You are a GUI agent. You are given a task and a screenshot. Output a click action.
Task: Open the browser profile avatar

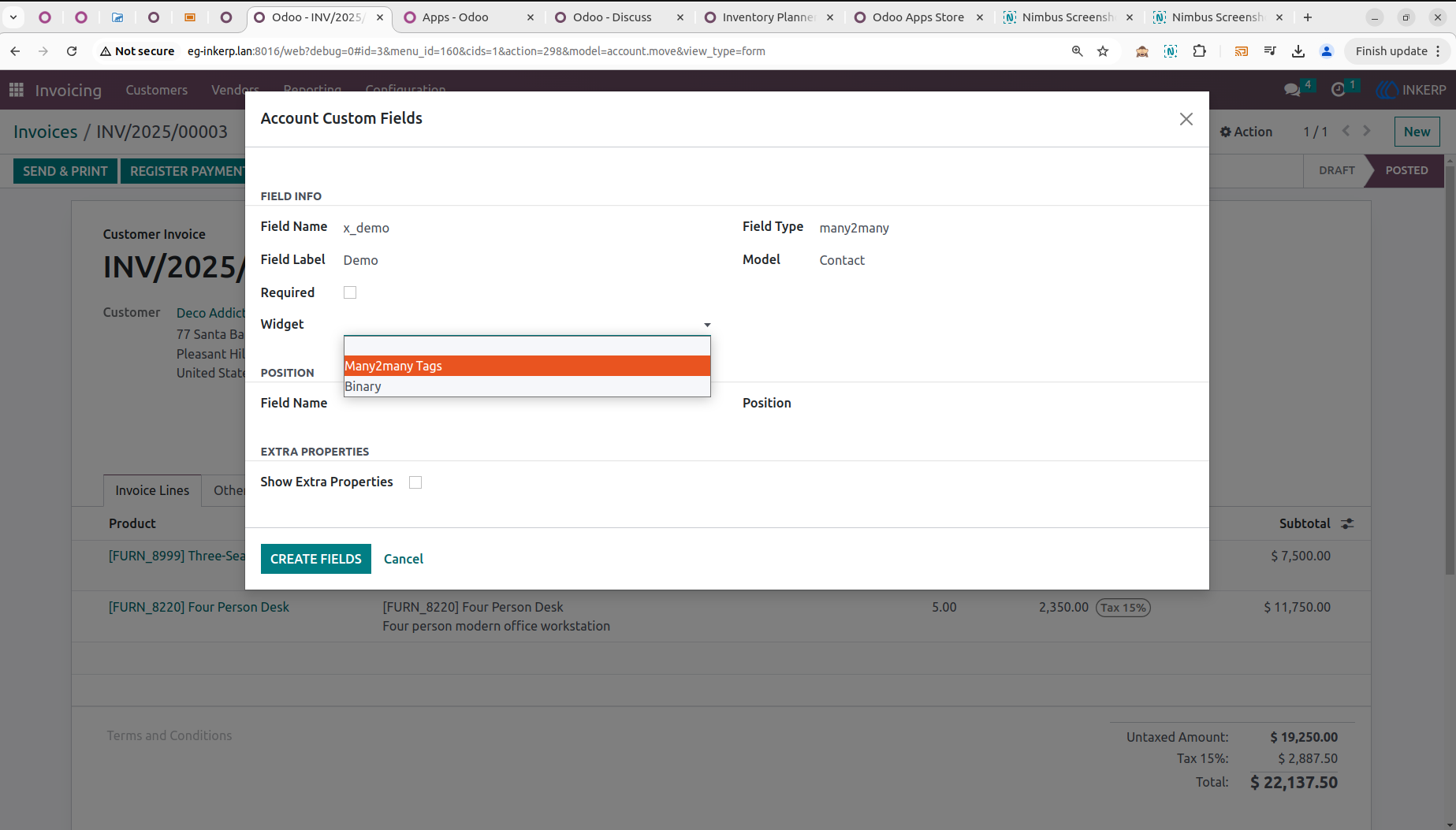pyautogui.click(x=1327, y=51)
